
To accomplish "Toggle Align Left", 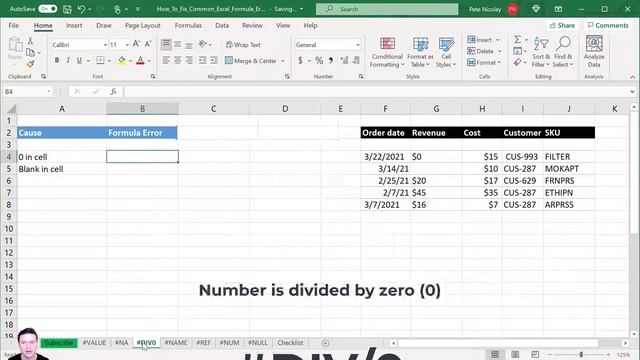I will (166, 60).
